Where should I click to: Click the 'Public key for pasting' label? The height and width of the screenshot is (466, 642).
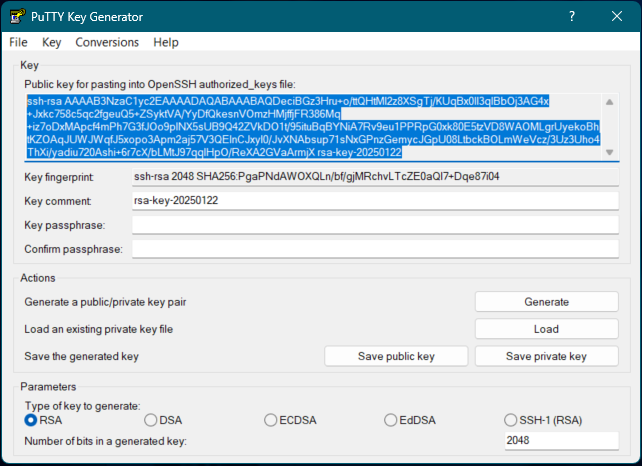tap(160, 84)
